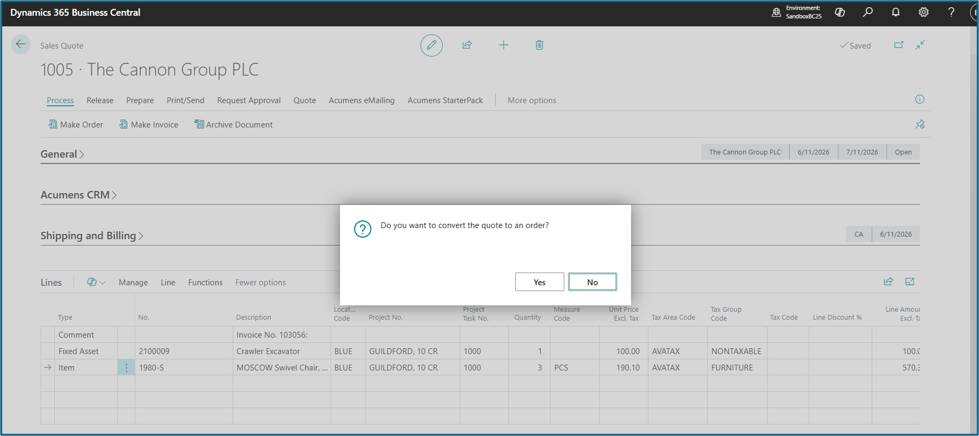Click unit price 190.10 cell
Viewport: 979px width, 436px height.
tap(622, 368)
